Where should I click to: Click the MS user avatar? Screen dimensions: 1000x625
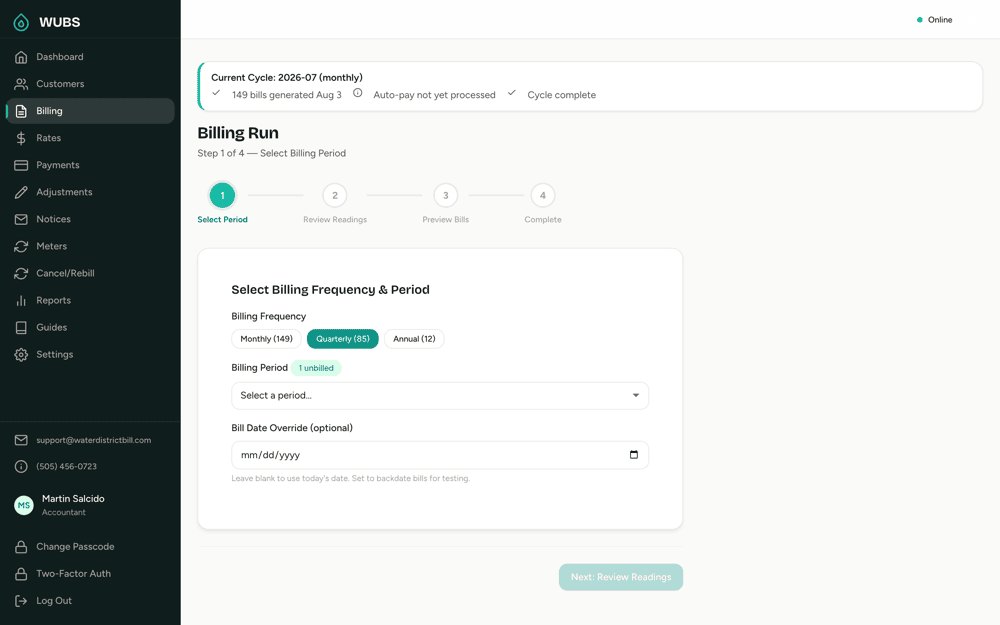pyautogui.click(x=24, y=505)
